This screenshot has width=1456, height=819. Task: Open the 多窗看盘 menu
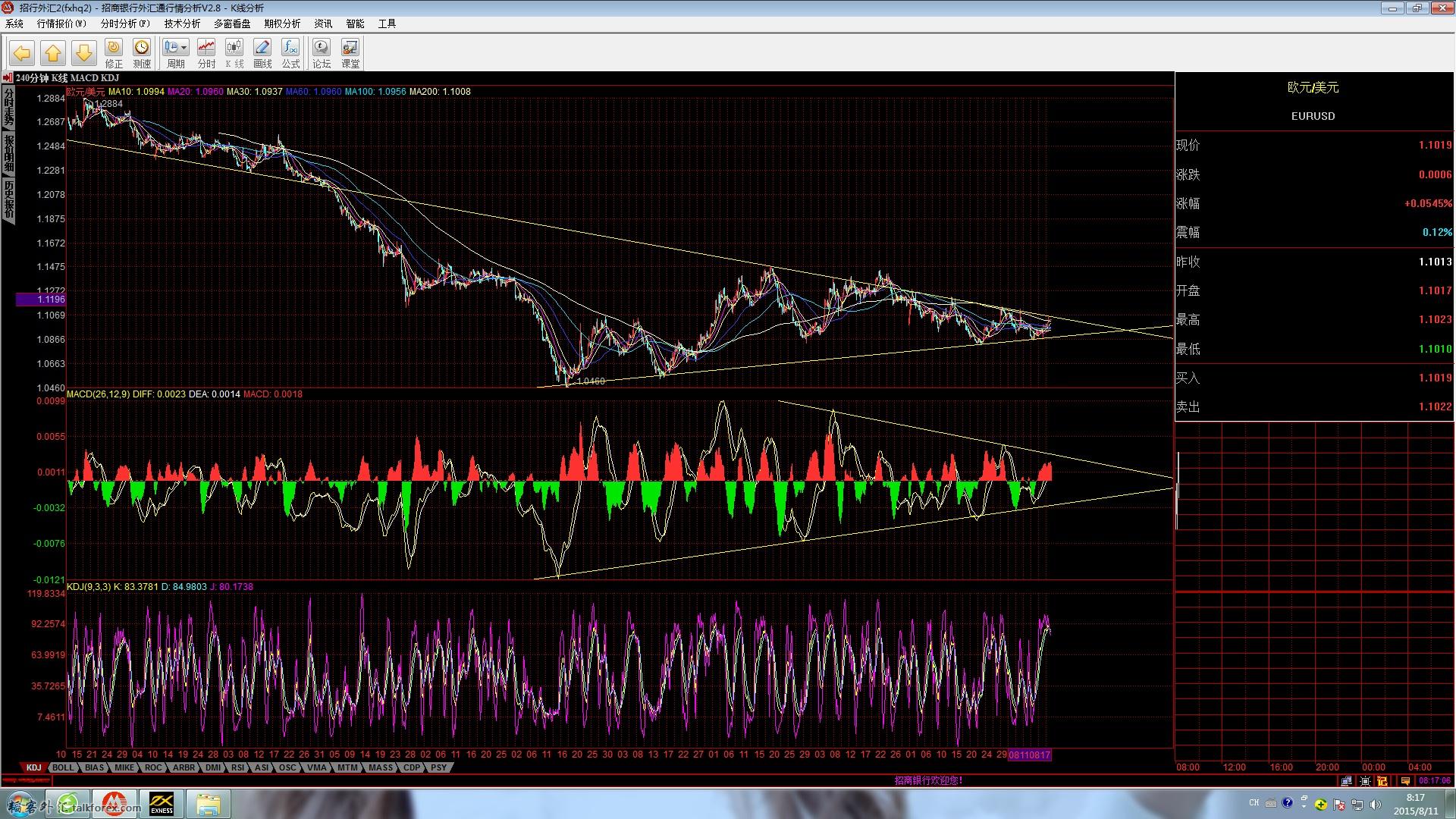pyautogui.click(x=232, y=24)
